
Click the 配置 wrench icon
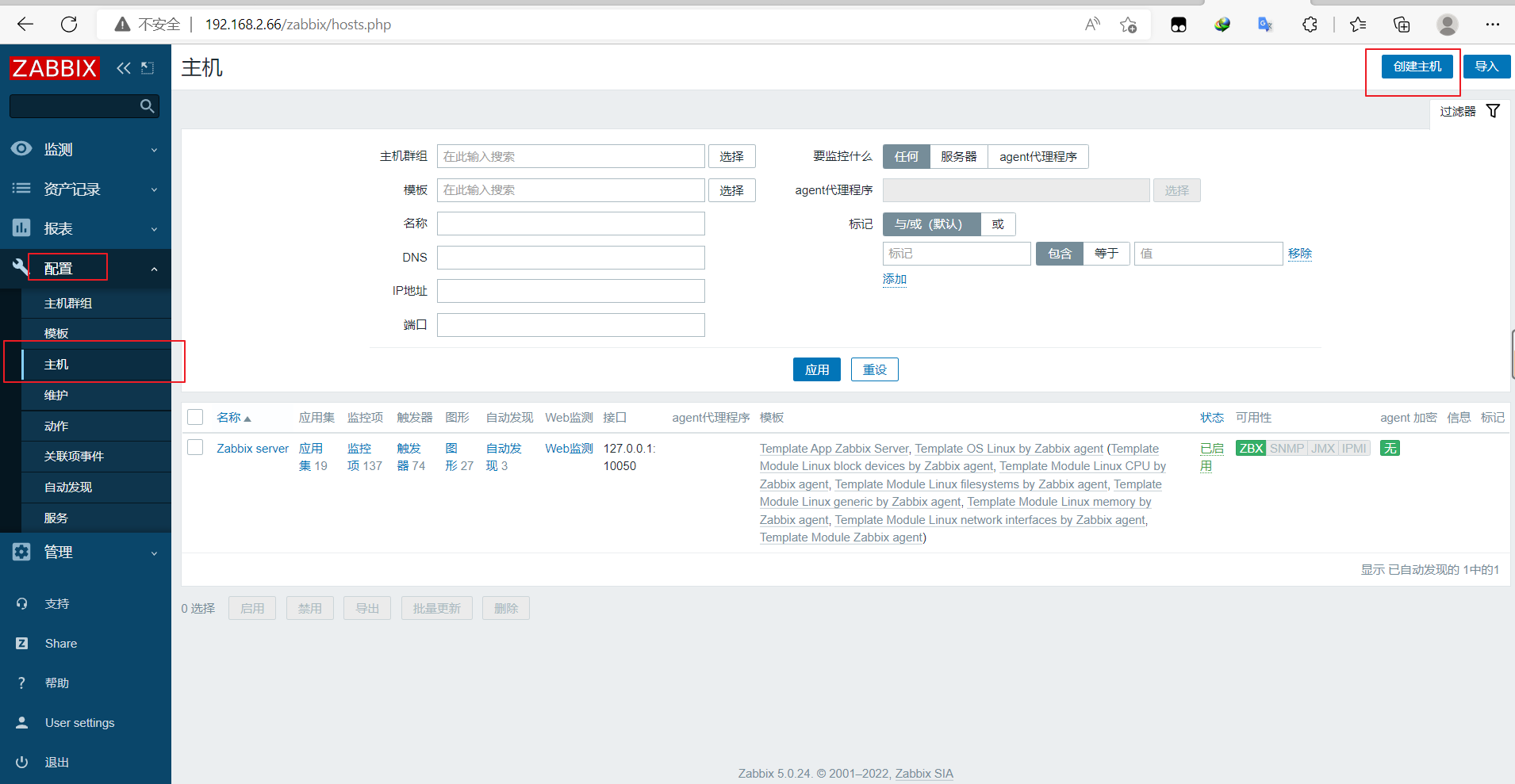click(x=21, y=267)
